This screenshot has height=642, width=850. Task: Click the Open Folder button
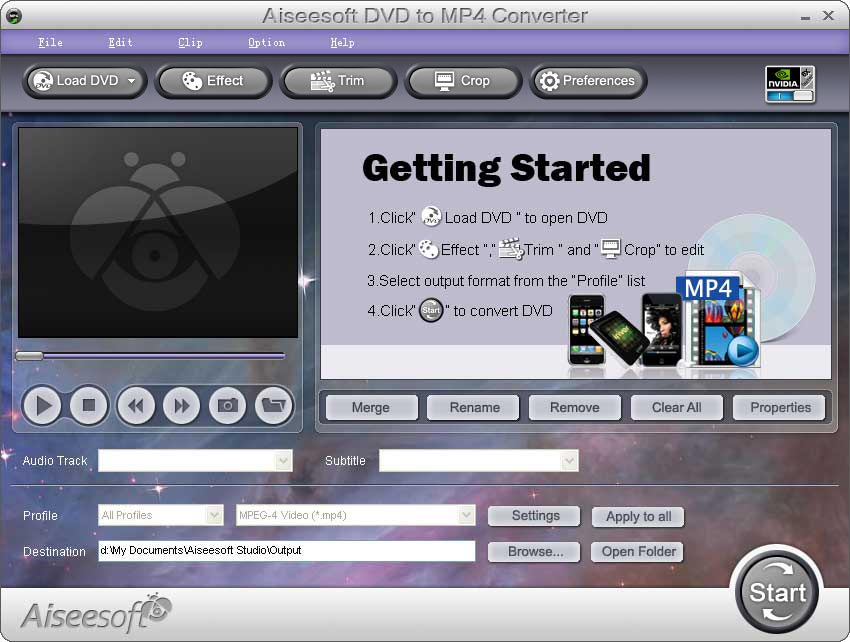coord(638,551)
